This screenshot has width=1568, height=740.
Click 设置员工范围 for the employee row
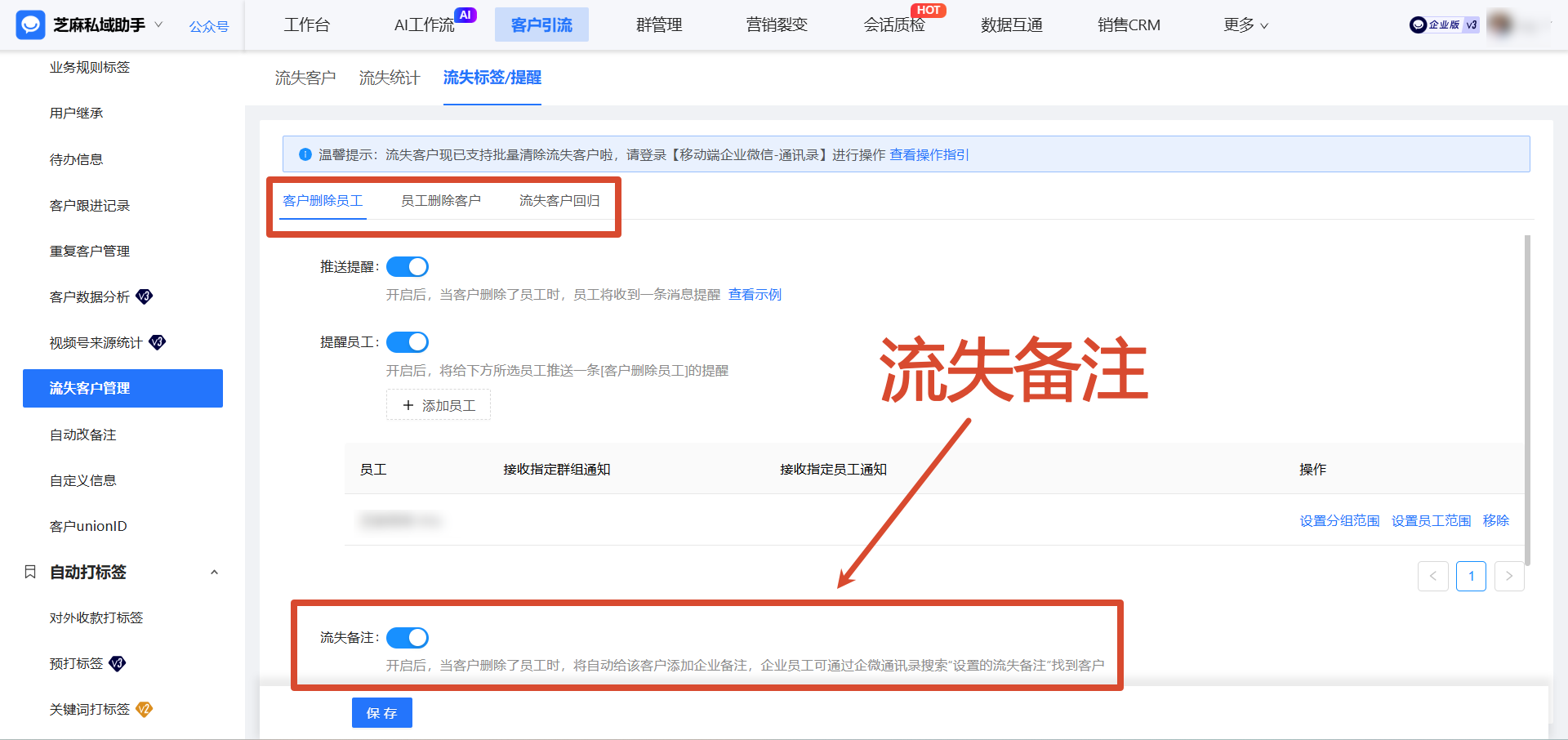(x=1431, y=521)
